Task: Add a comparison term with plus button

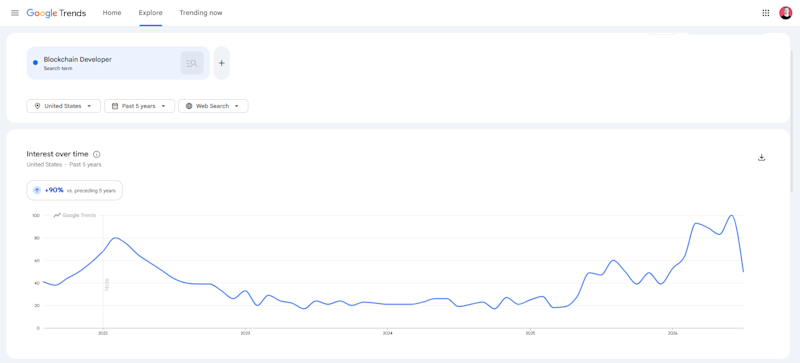Action: pos(221,63)
